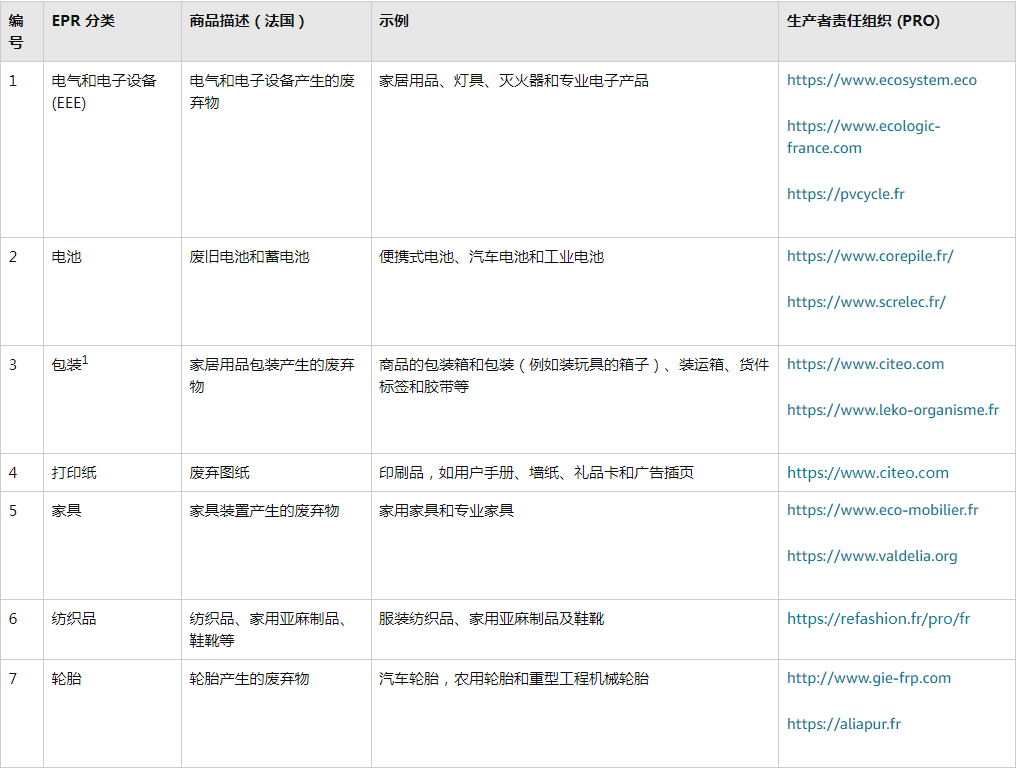Click the 轮胎 category cell in row 7

point(63,677)
